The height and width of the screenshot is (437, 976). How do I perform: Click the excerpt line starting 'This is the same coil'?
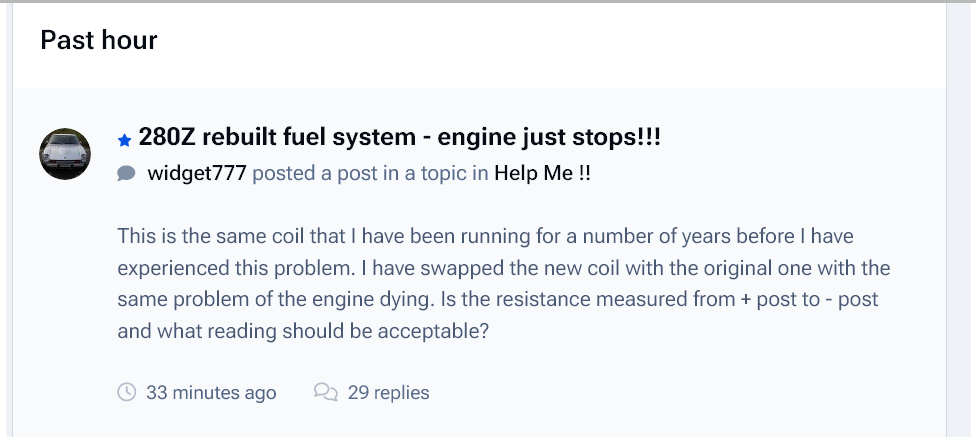[486, 237]
